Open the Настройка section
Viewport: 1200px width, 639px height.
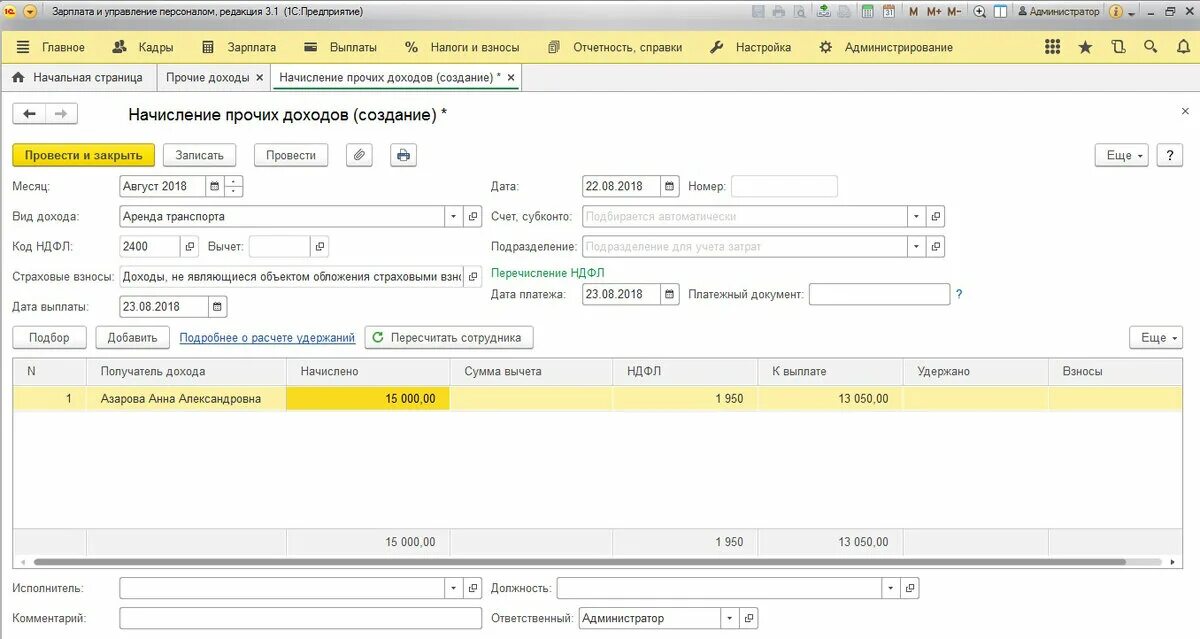point(750,47)
